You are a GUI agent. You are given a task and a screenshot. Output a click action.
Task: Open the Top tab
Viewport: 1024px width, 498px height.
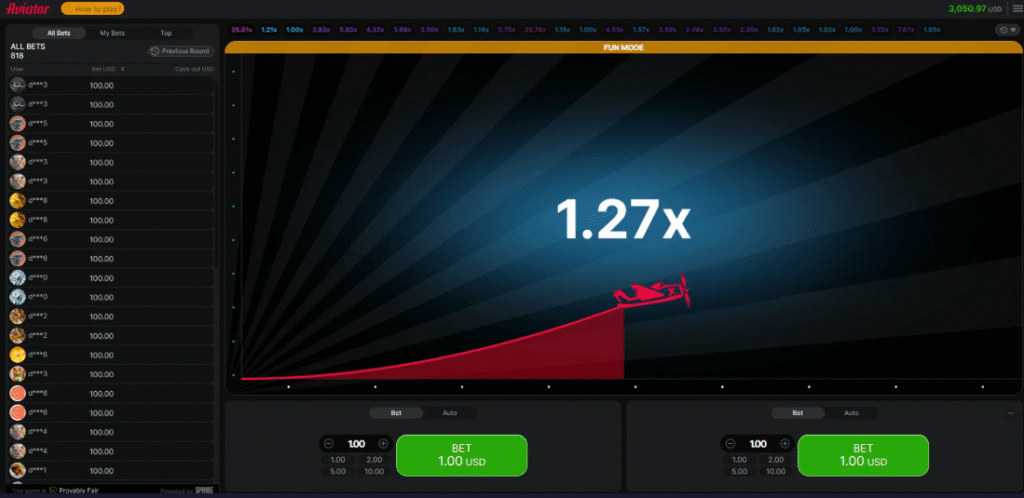(166, 33)
